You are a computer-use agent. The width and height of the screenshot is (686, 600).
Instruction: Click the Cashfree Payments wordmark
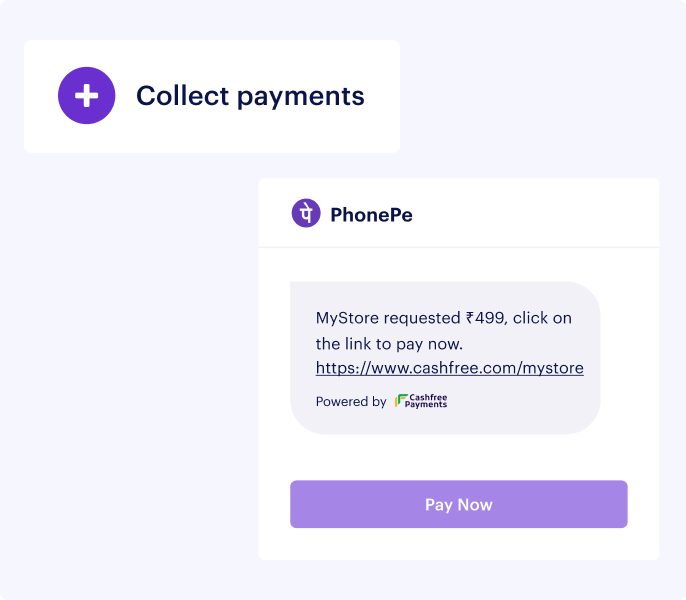point(427,401)
